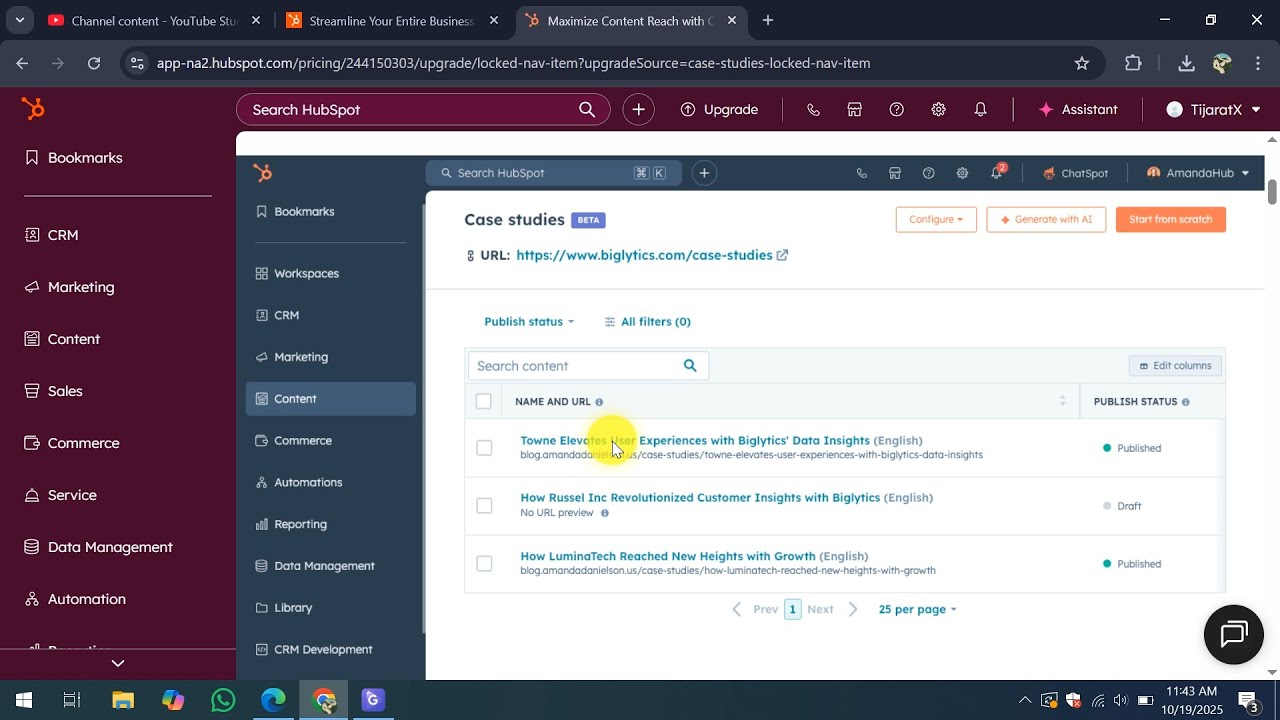Open the outer calling phone icon
The image size is (1280, 720).
[813, 110]
